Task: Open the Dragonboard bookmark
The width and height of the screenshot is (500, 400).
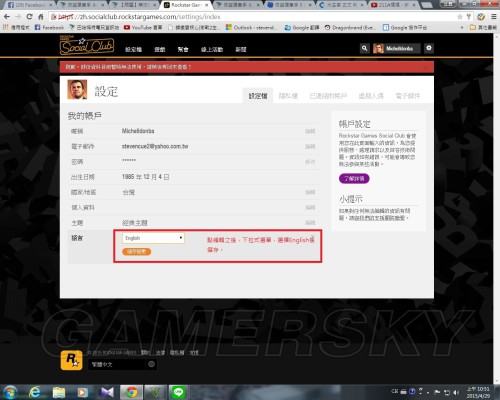Action: click(350, 27)
